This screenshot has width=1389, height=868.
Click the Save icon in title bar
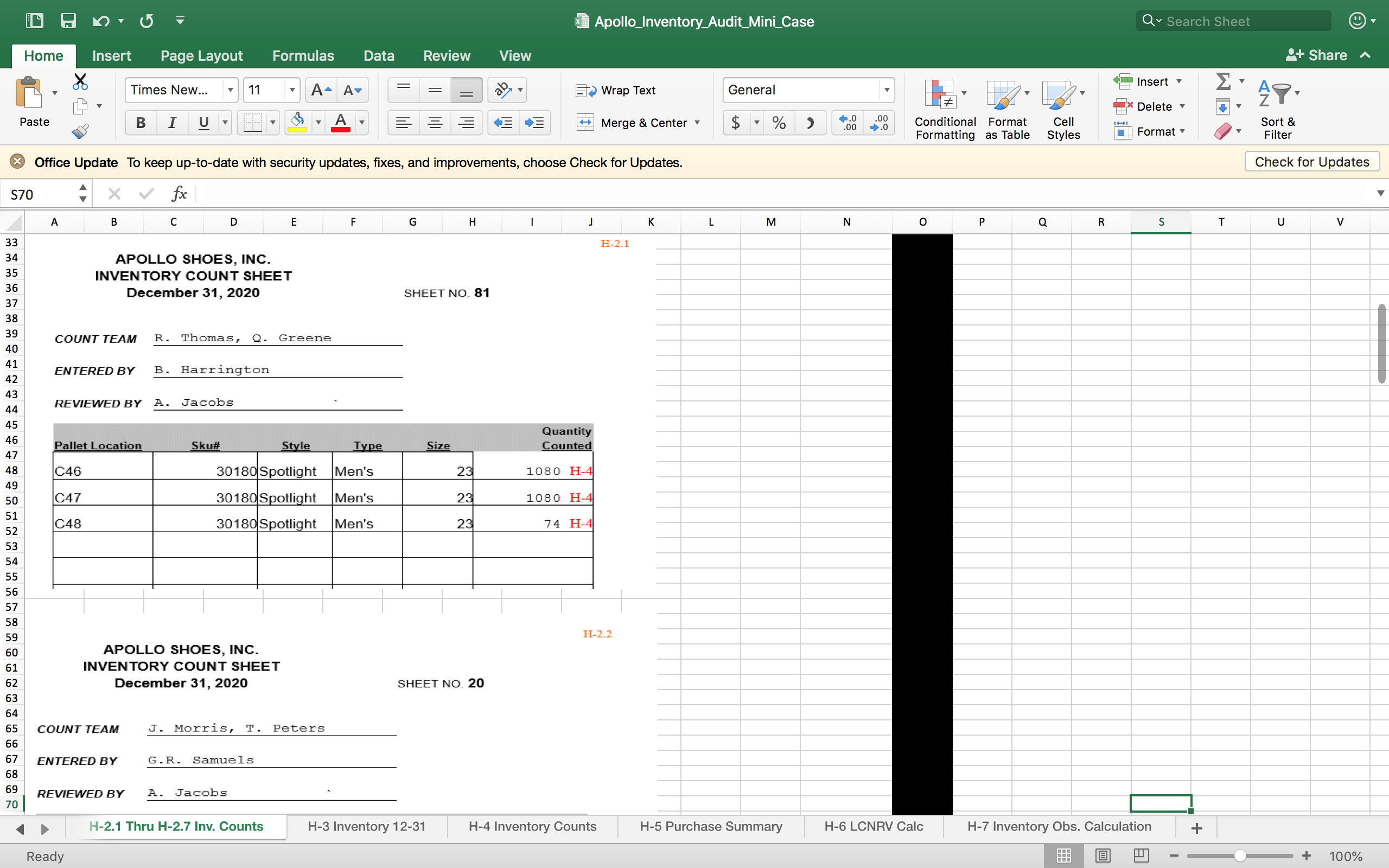point(68,21)
